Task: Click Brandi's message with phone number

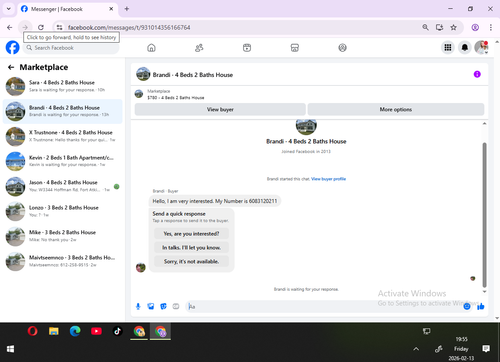Action: [215, 201]
